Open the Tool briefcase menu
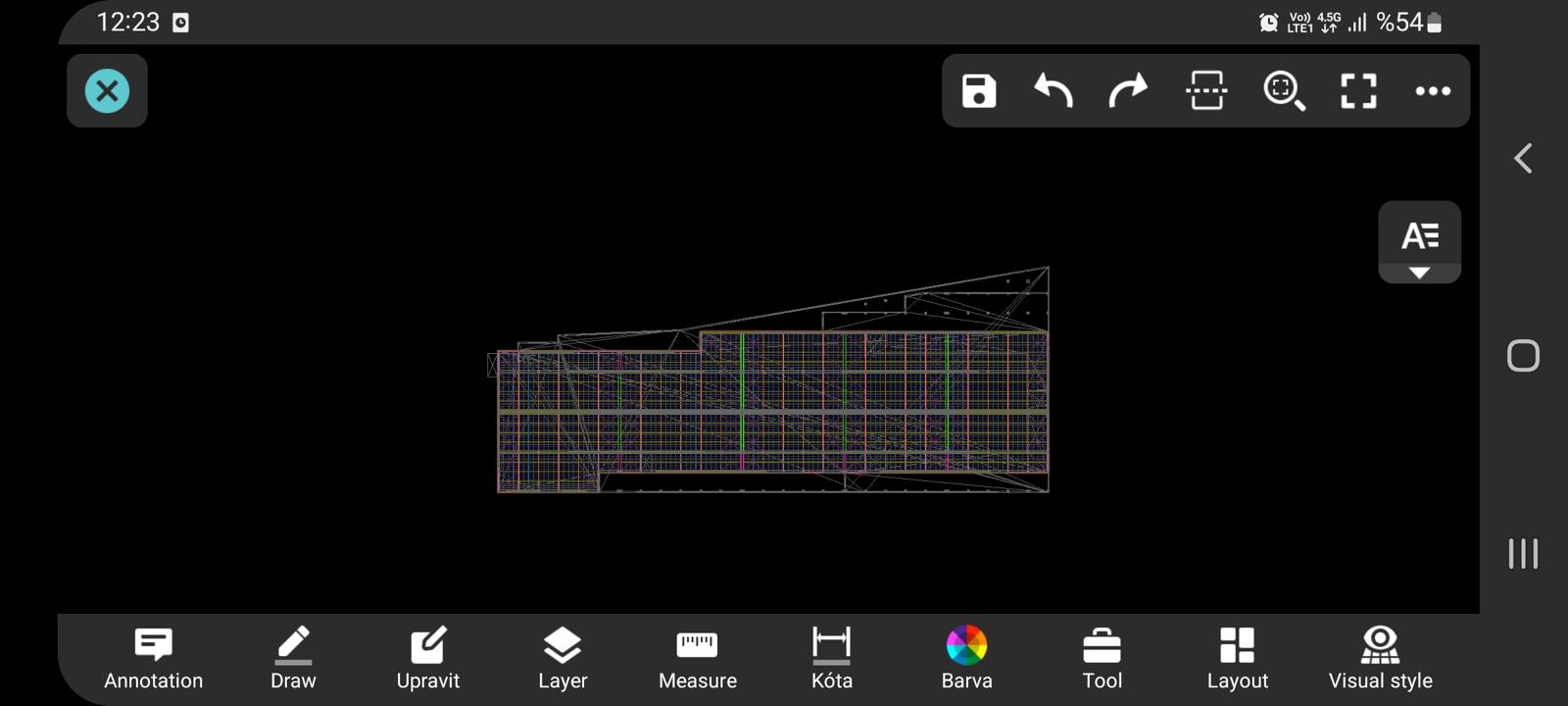1568x706 pixels. click(x=1102, y=659)
